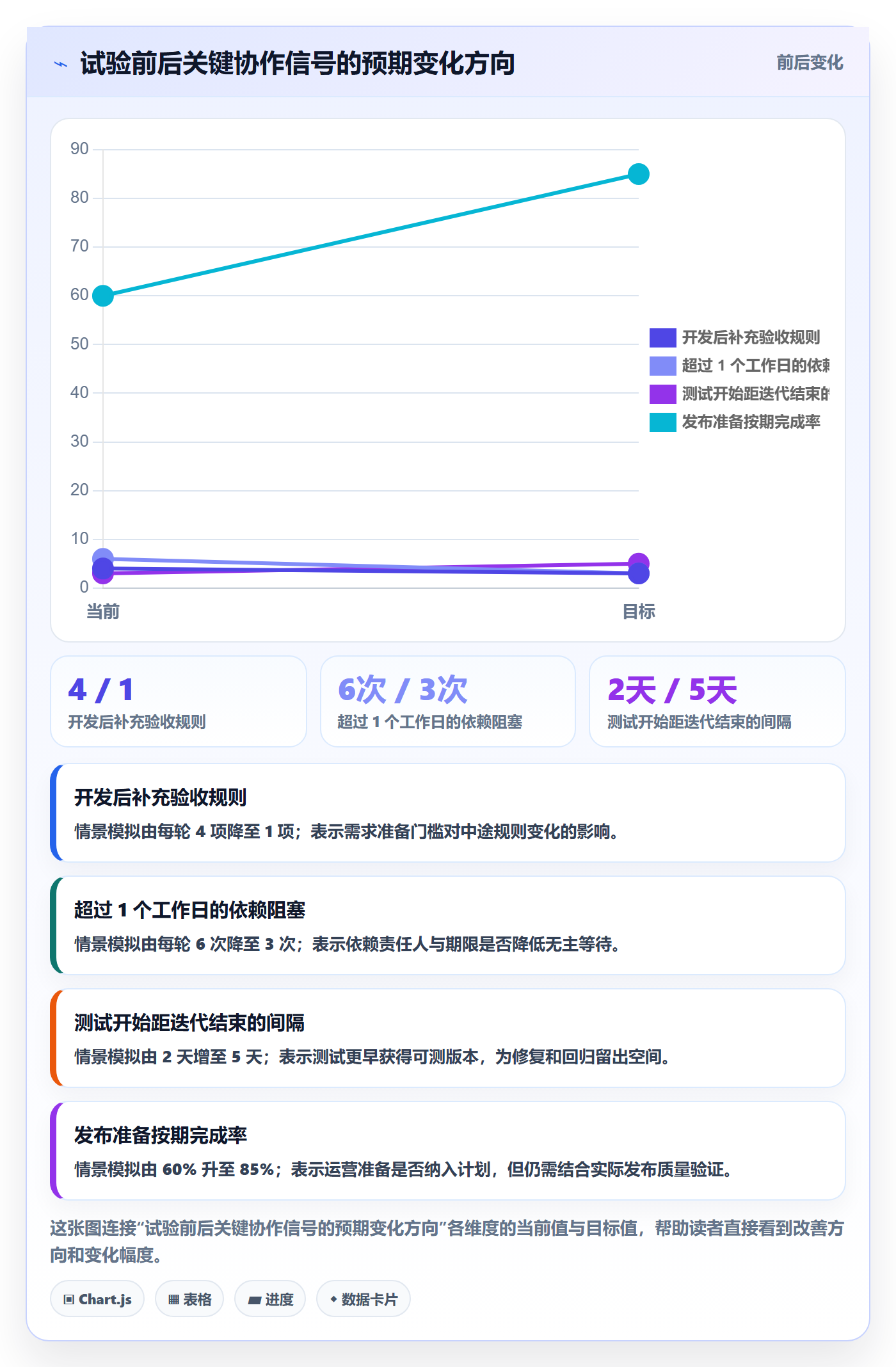Click the diamond icon in the 数据卡片 chip
The width and height of the screenshot is (896, 1367).
pyautogui.click(x=333, y=1299)
